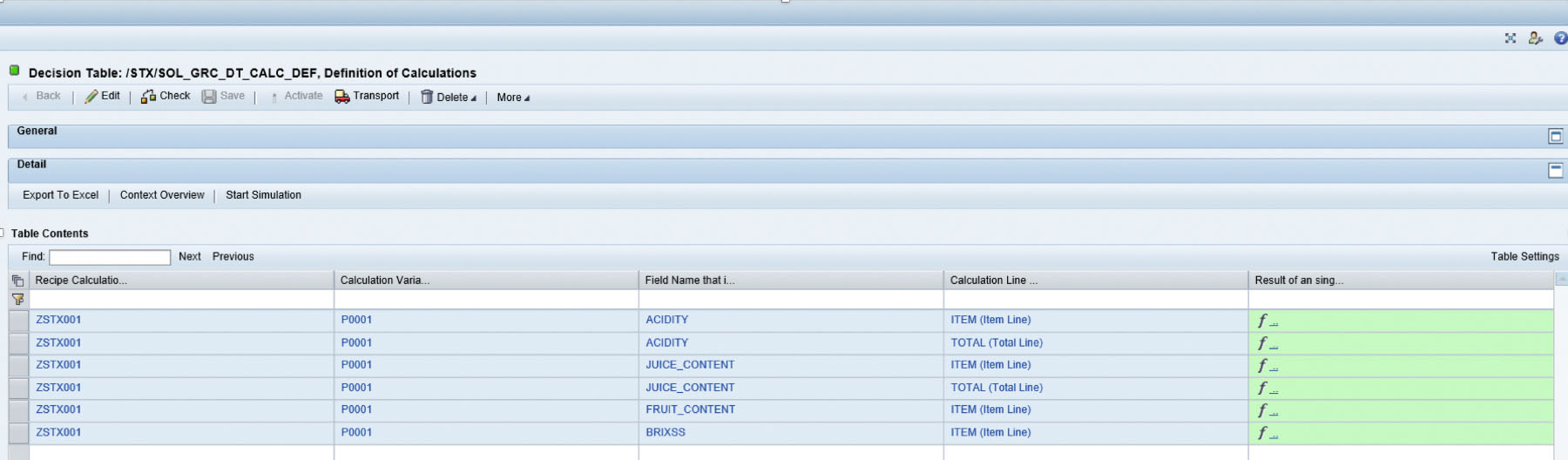This screenshot has height=460, width=1568.
Task: Click the Edit pencil button
Action: [102, 96]
